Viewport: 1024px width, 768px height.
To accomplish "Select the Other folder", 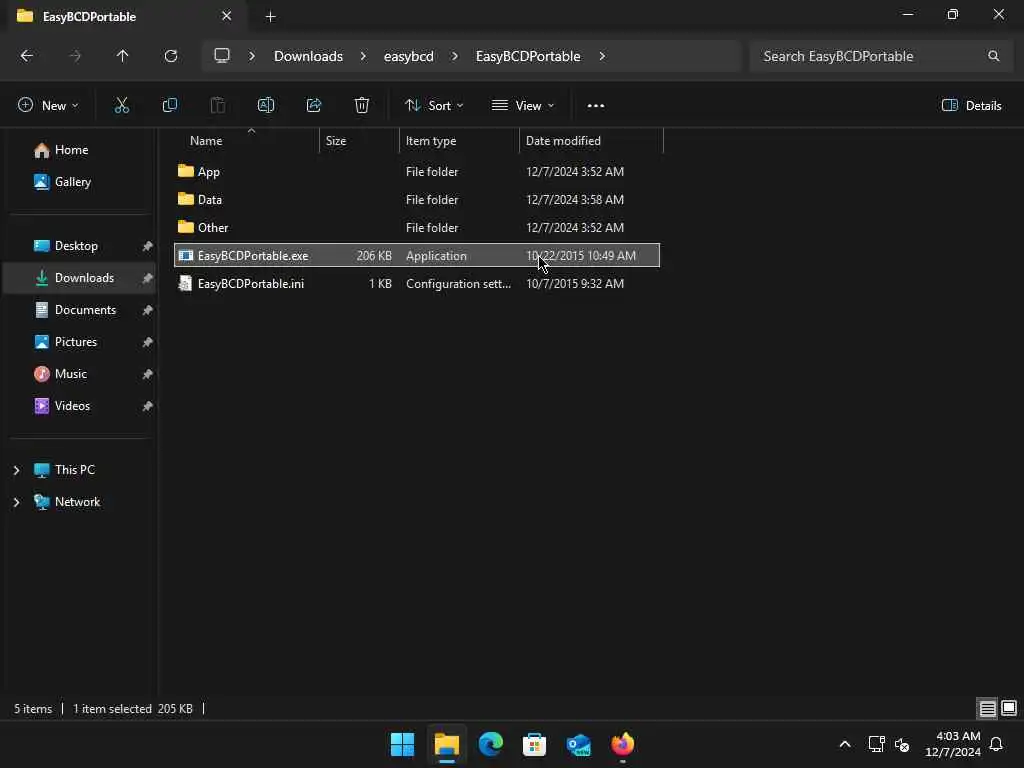I will pyautogui.click(x=417, y=228).
